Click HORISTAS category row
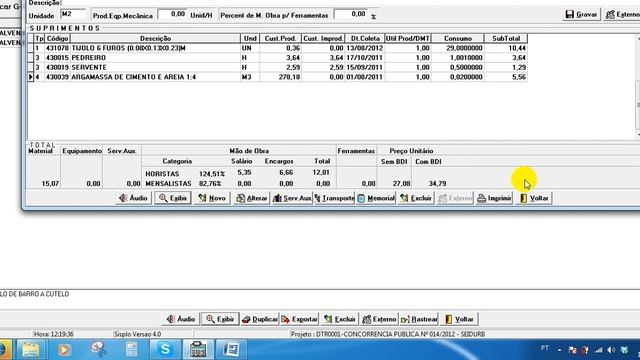 coord(238,173)
